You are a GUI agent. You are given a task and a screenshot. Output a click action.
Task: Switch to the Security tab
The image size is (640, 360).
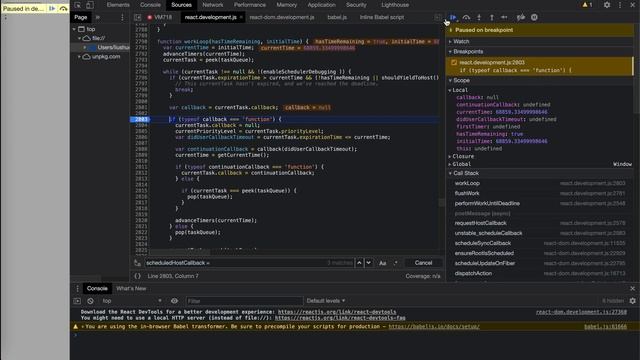pyautogui.click(x=356, y=5)
